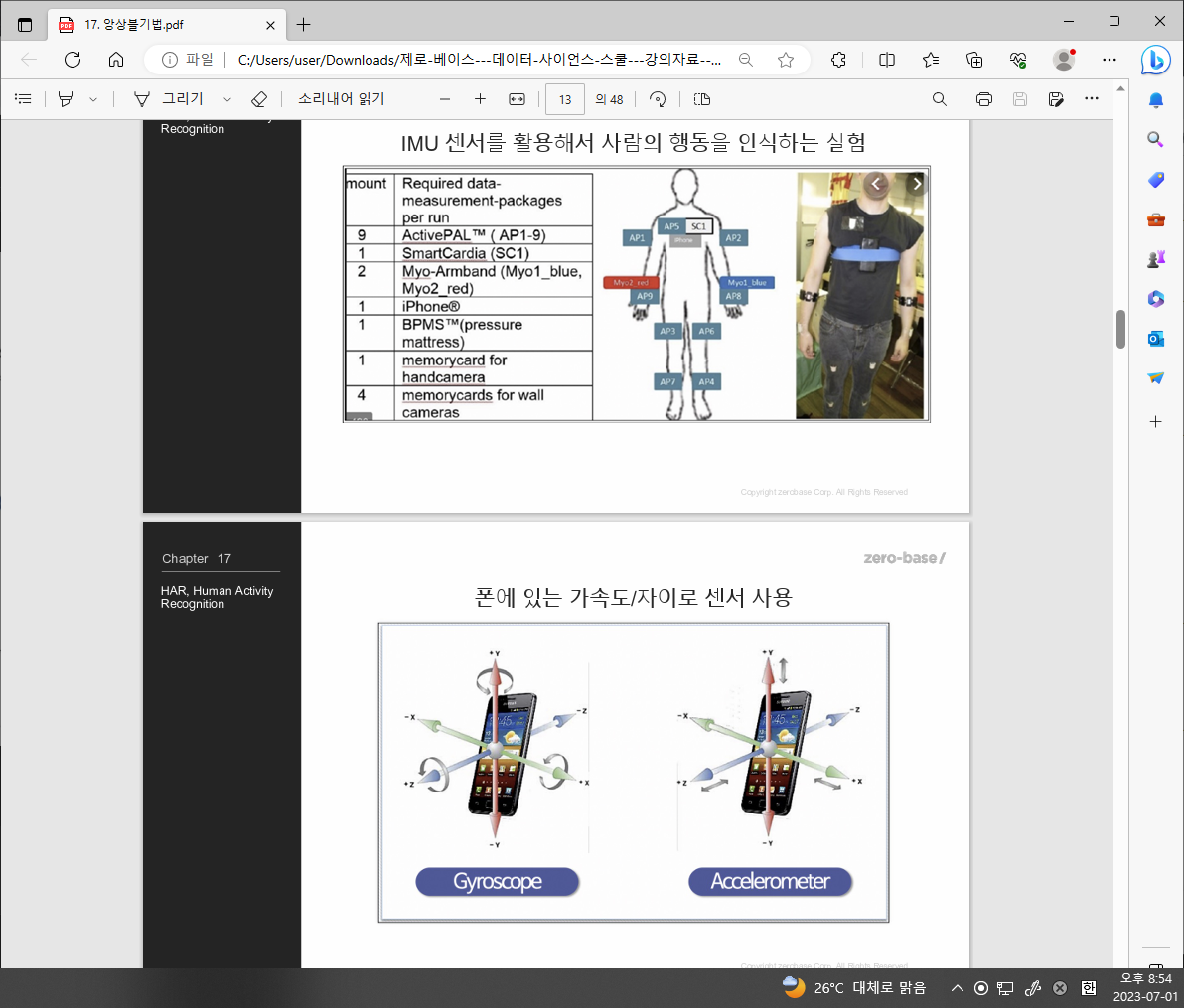Open sidebar Search tool
This screenshot has width=1184, height=1008.
click(x=1156, y=140)
